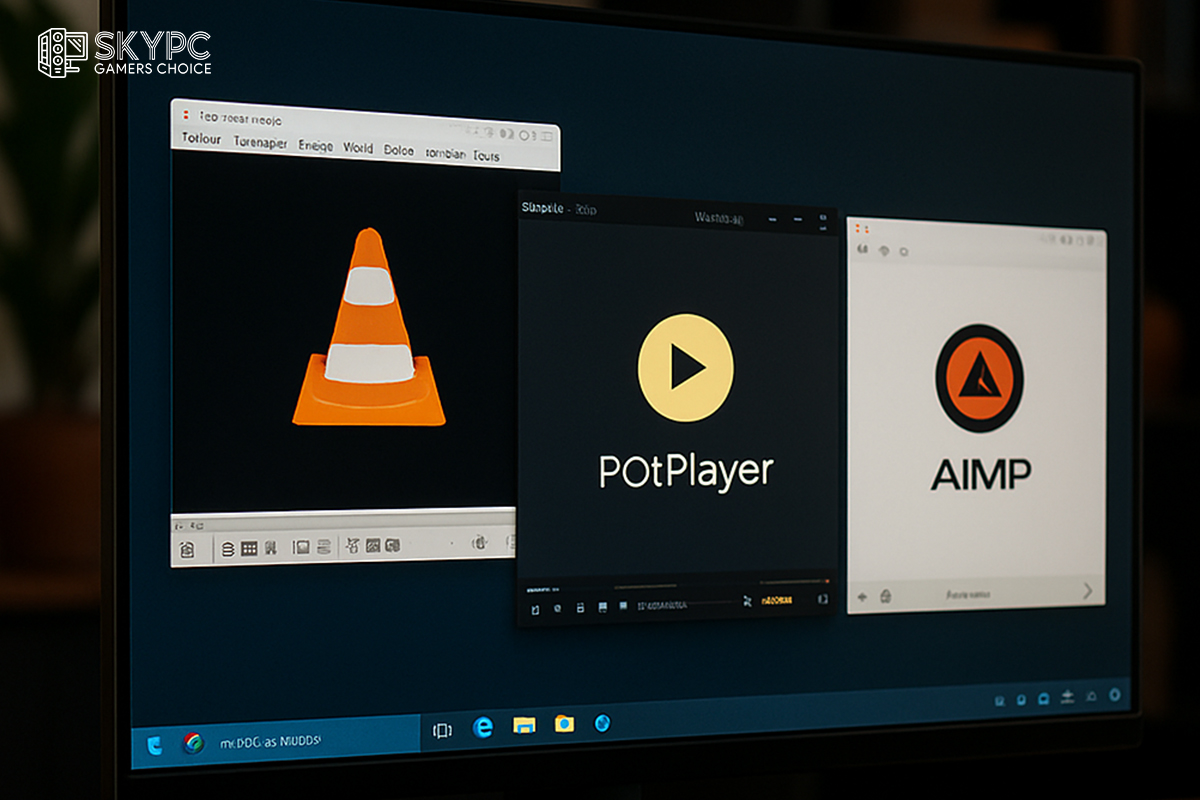Click the large yellow play button in PotPlayer
Image resolution: width=1200 pixels, height=800 pixels.
(685, 367)
